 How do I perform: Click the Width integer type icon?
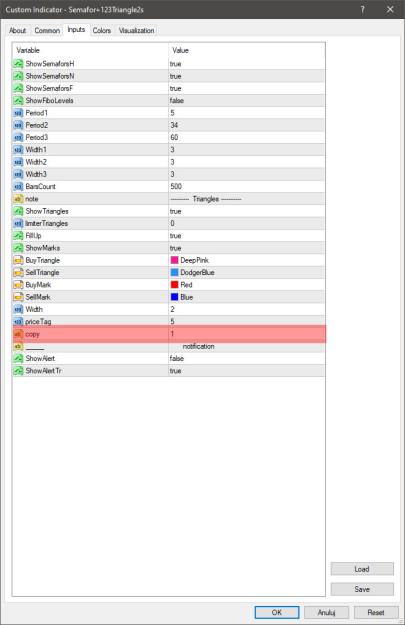coord(18,309)
